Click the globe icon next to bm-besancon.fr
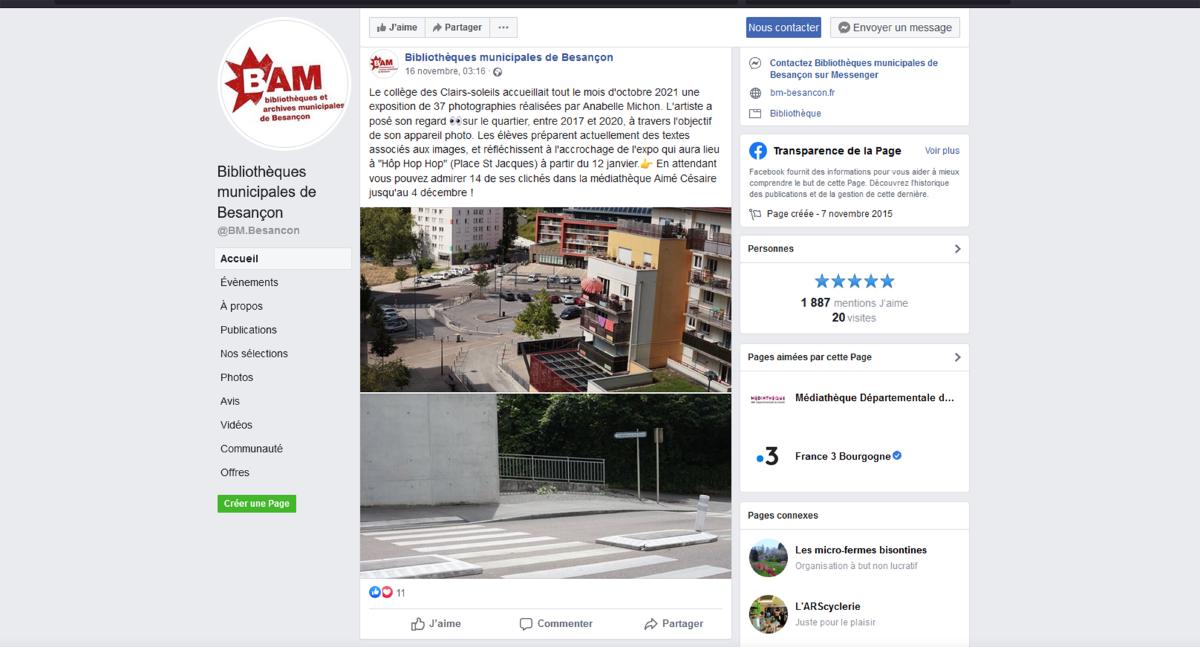The image size is (1200, 647). (756, 93)
